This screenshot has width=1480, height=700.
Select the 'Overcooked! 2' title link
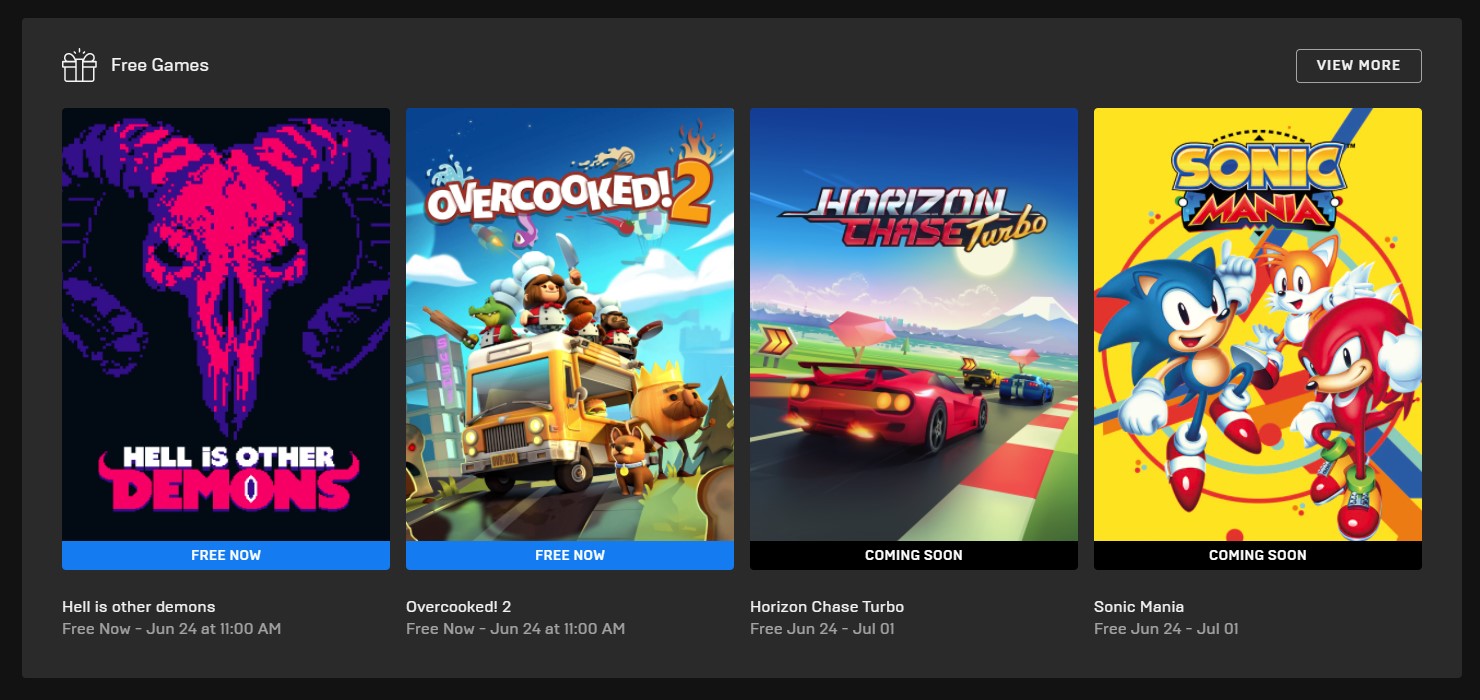click(459, 606)
